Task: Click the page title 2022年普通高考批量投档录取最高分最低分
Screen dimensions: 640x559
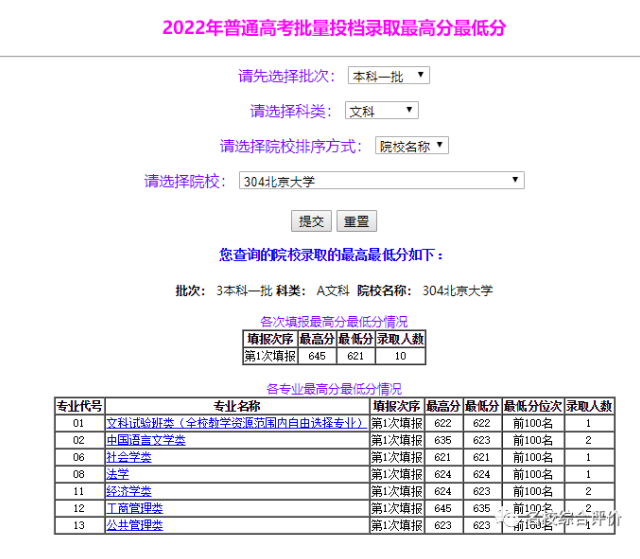Action: click(334, 28)
